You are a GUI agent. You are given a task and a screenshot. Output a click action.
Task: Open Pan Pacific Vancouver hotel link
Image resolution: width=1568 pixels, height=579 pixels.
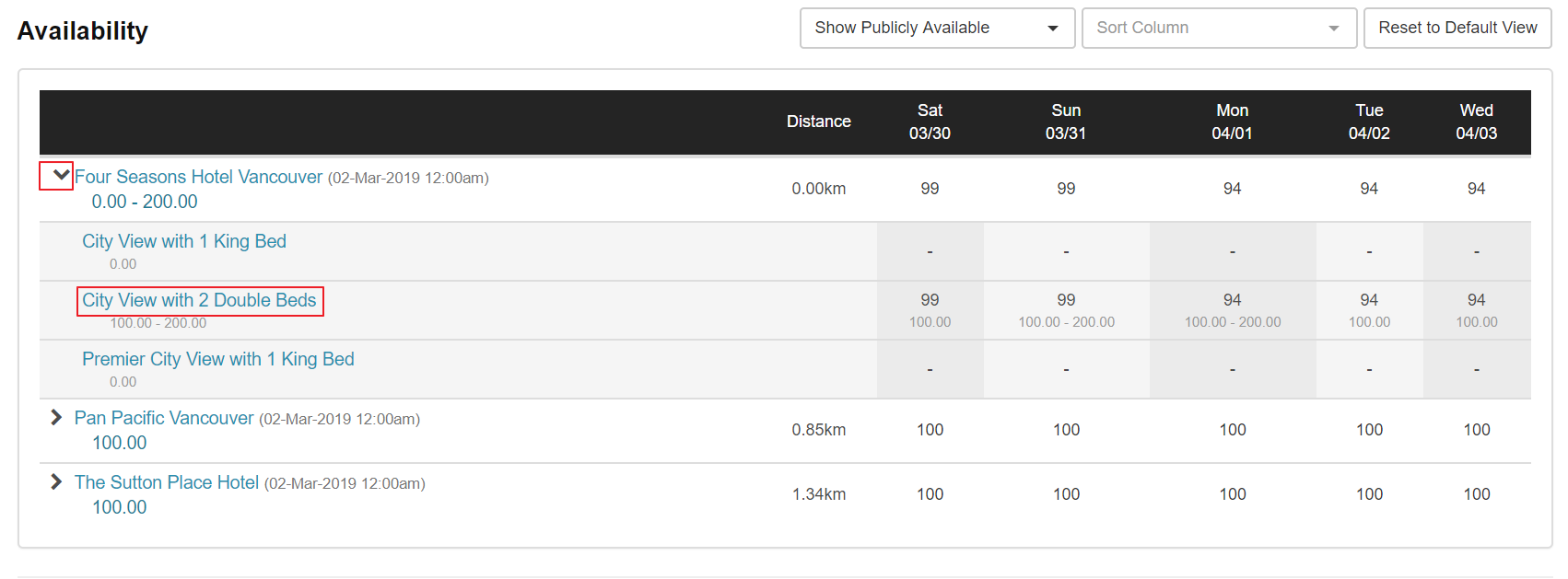164,418
